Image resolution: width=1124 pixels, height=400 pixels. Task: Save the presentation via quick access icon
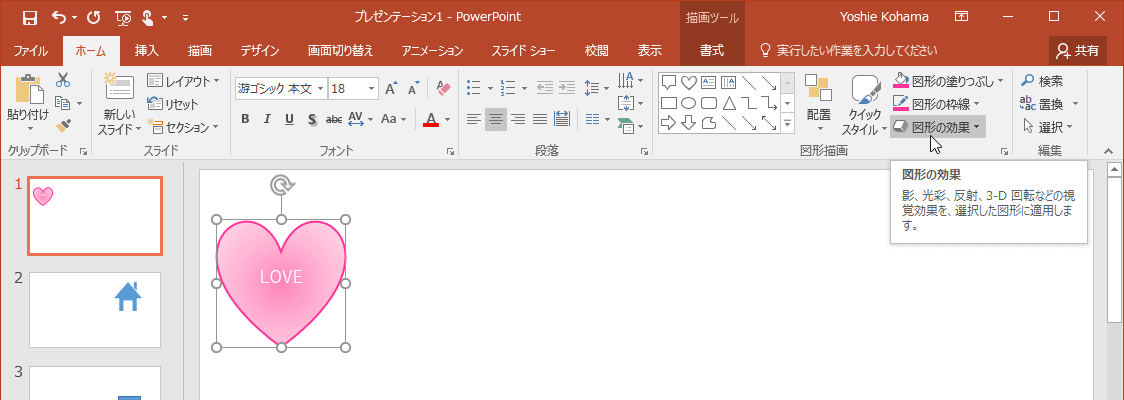tap(30, 17)
